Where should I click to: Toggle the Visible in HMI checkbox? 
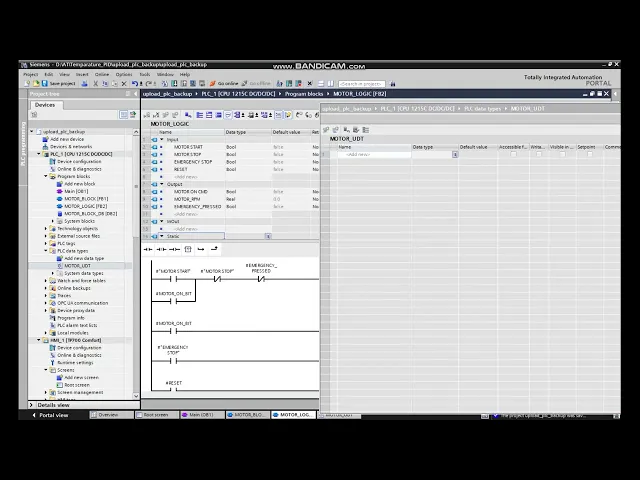coord(562,154)
